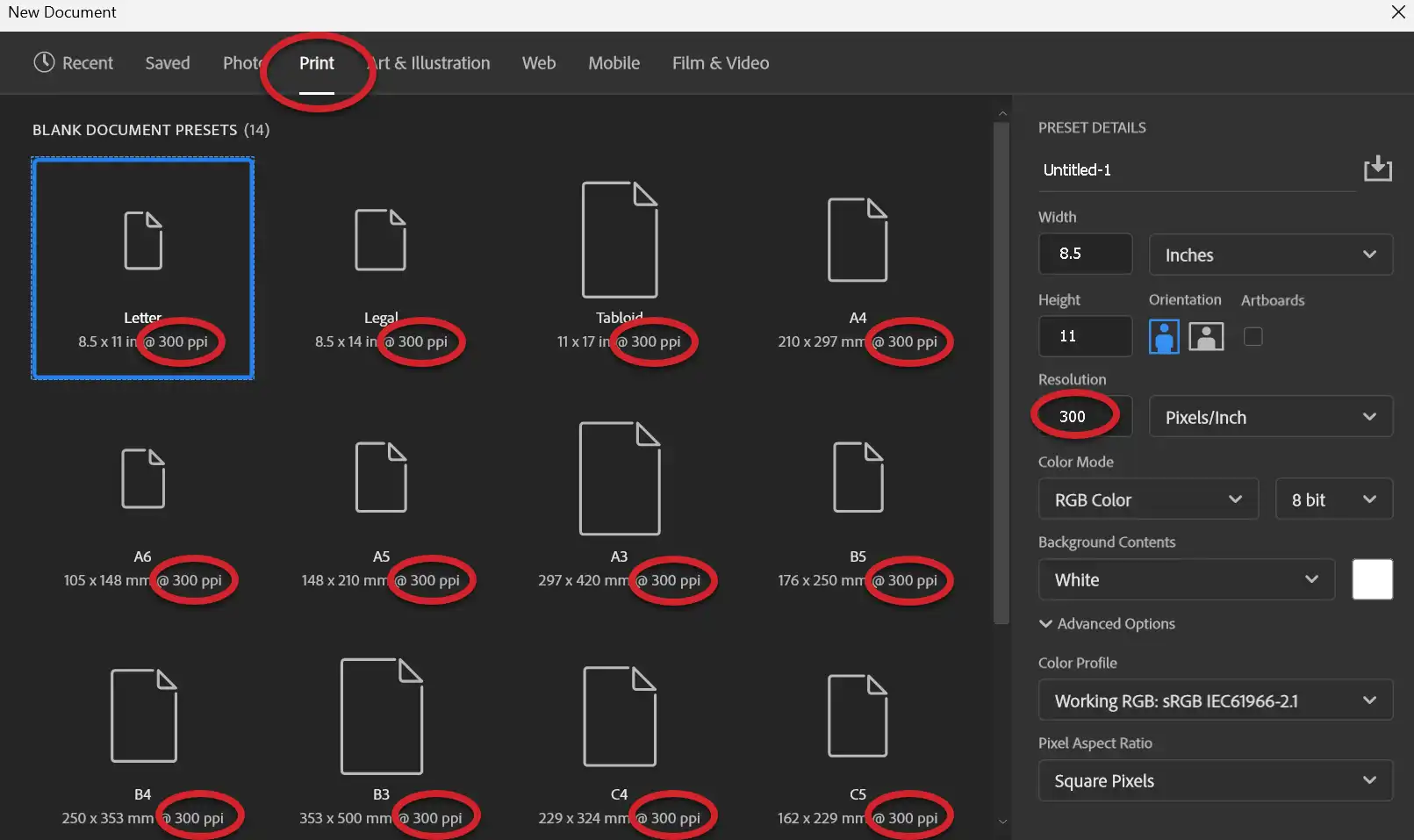Open the Inches unit dropdown

point(1270,255)
